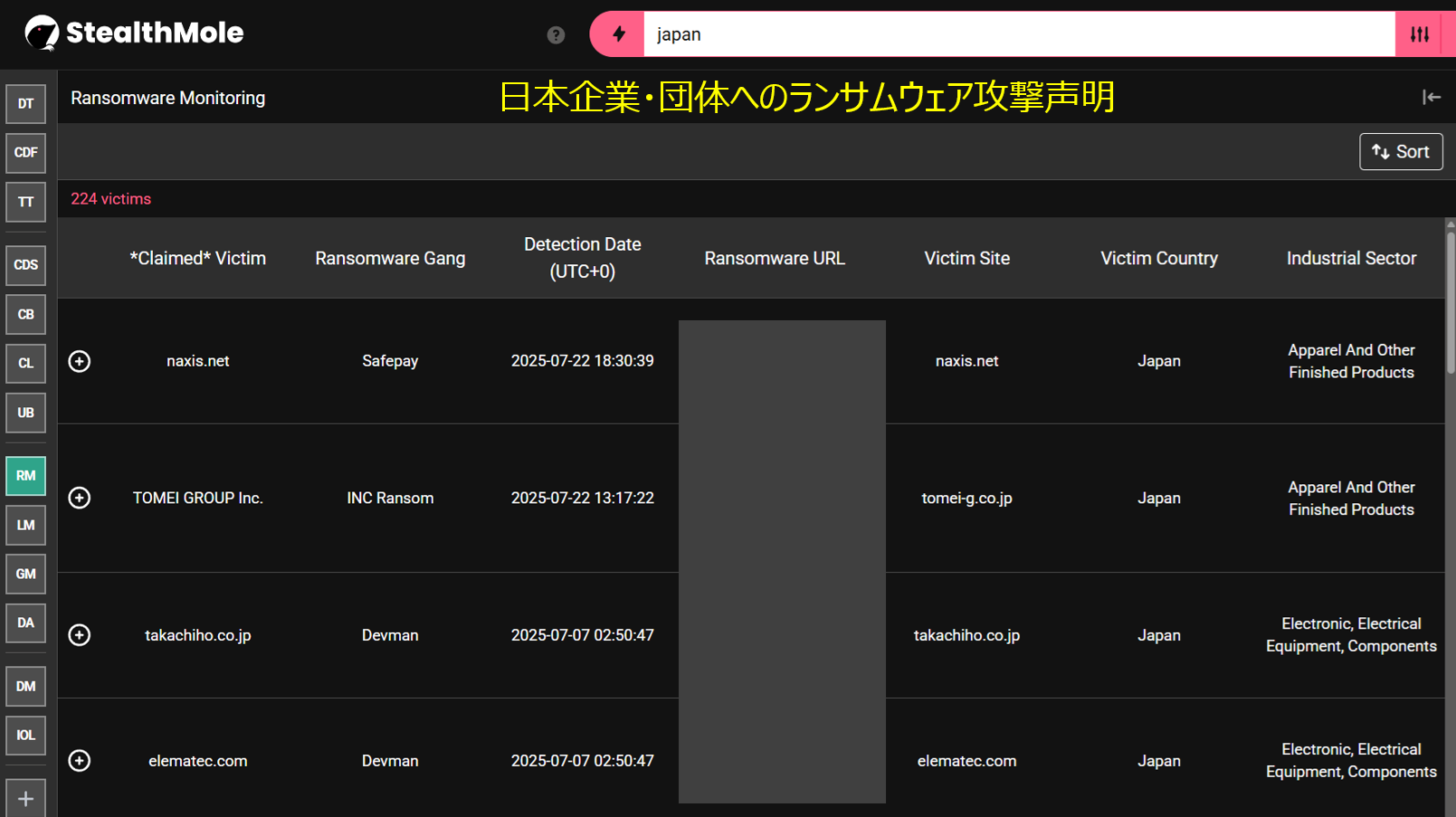Screen dimensions: 1456x817
Task: Expand the TOMEI GROUP Inc. row
Action: (x=80, y=498)
